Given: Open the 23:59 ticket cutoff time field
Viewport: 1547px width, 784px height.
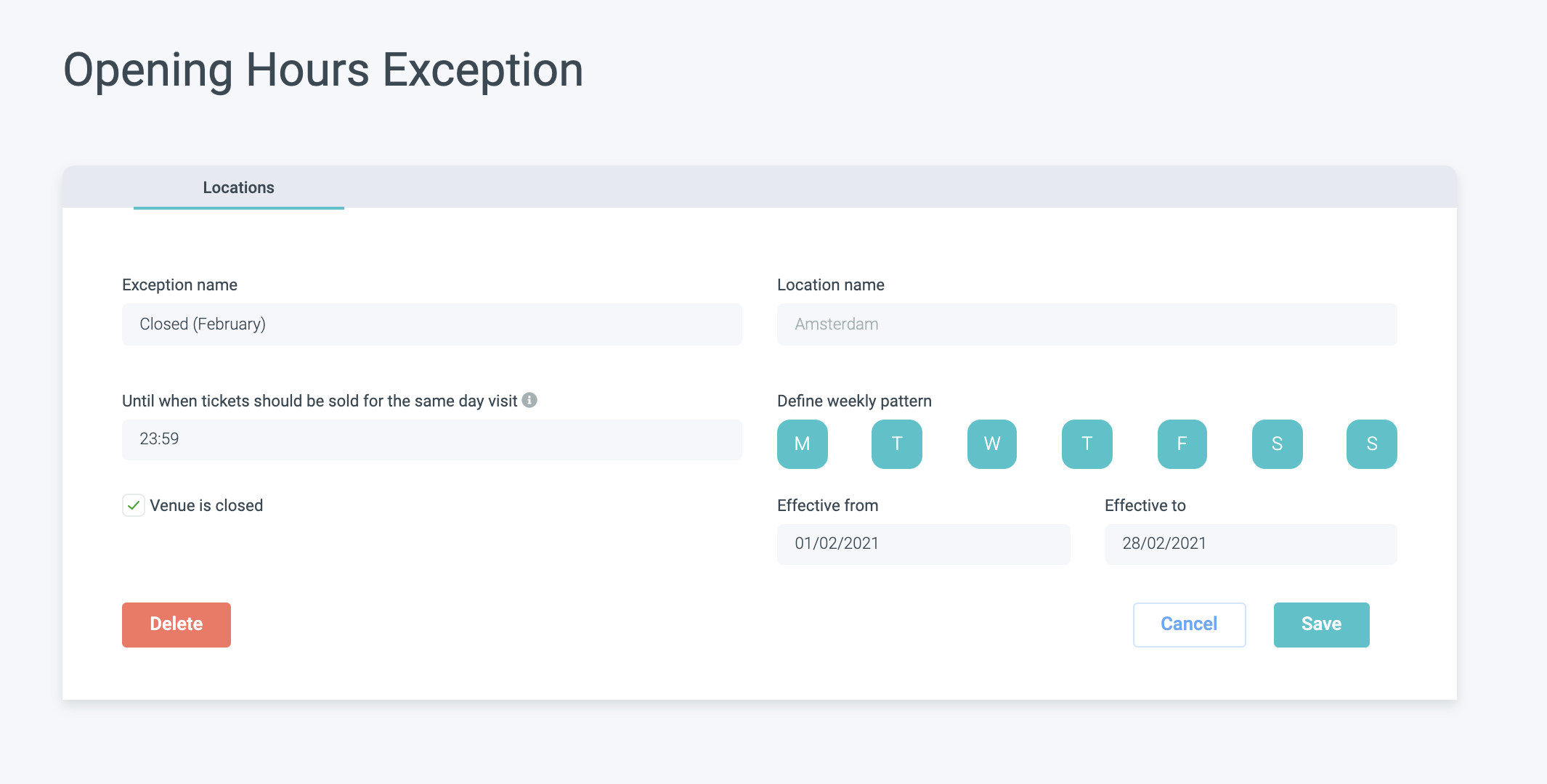Looking at the screenshot, I should (431, 439).
